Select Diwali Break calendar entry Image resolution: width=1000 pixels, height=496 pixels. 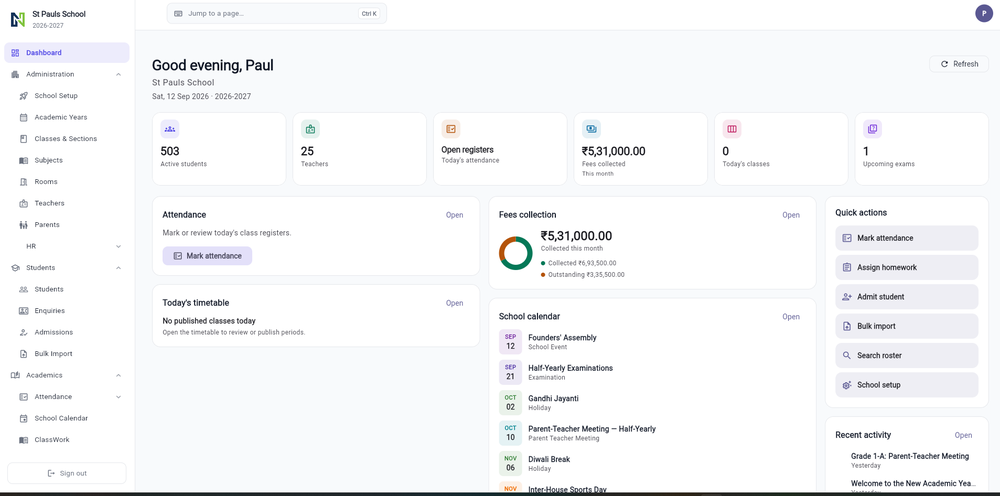click(x=652, y=463)
